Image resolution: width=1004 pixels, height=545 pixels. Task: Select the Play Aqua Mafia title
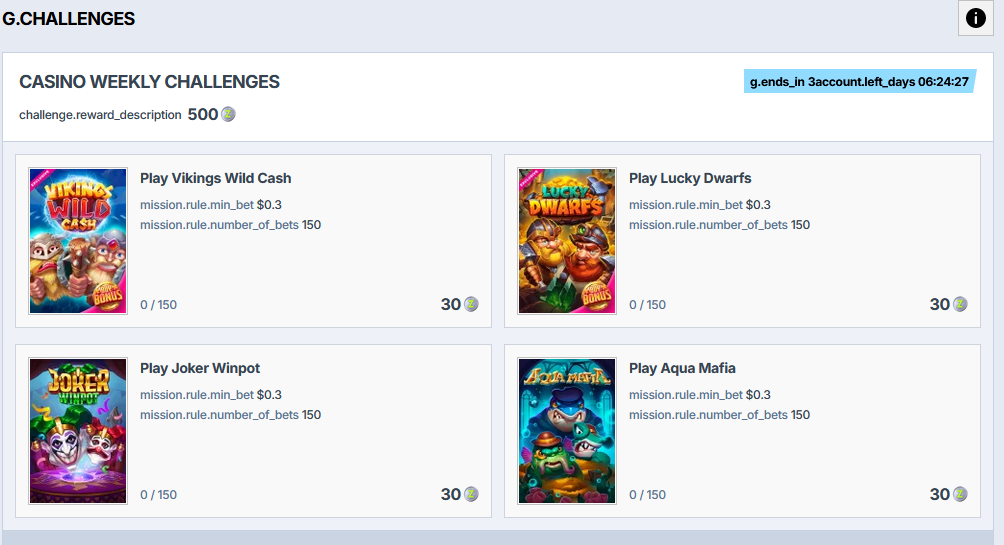point(682,368)
